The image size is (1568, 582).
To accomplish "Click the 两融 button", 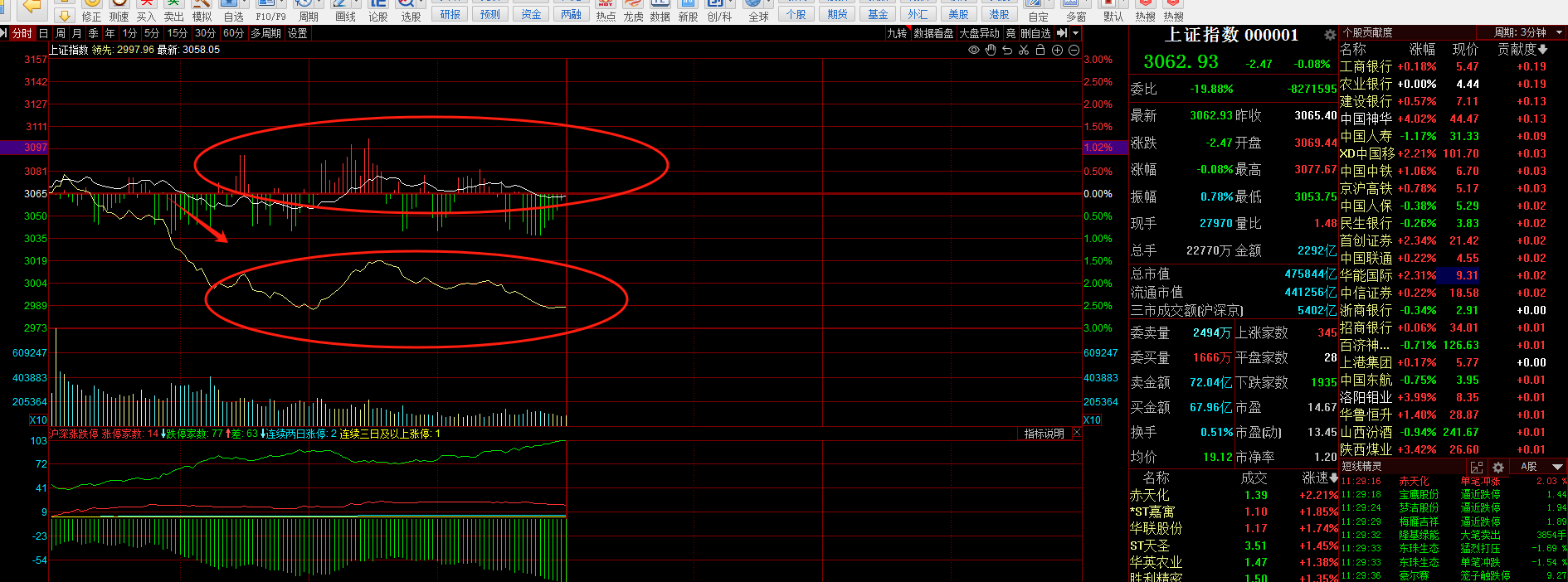I will [572, 14].
